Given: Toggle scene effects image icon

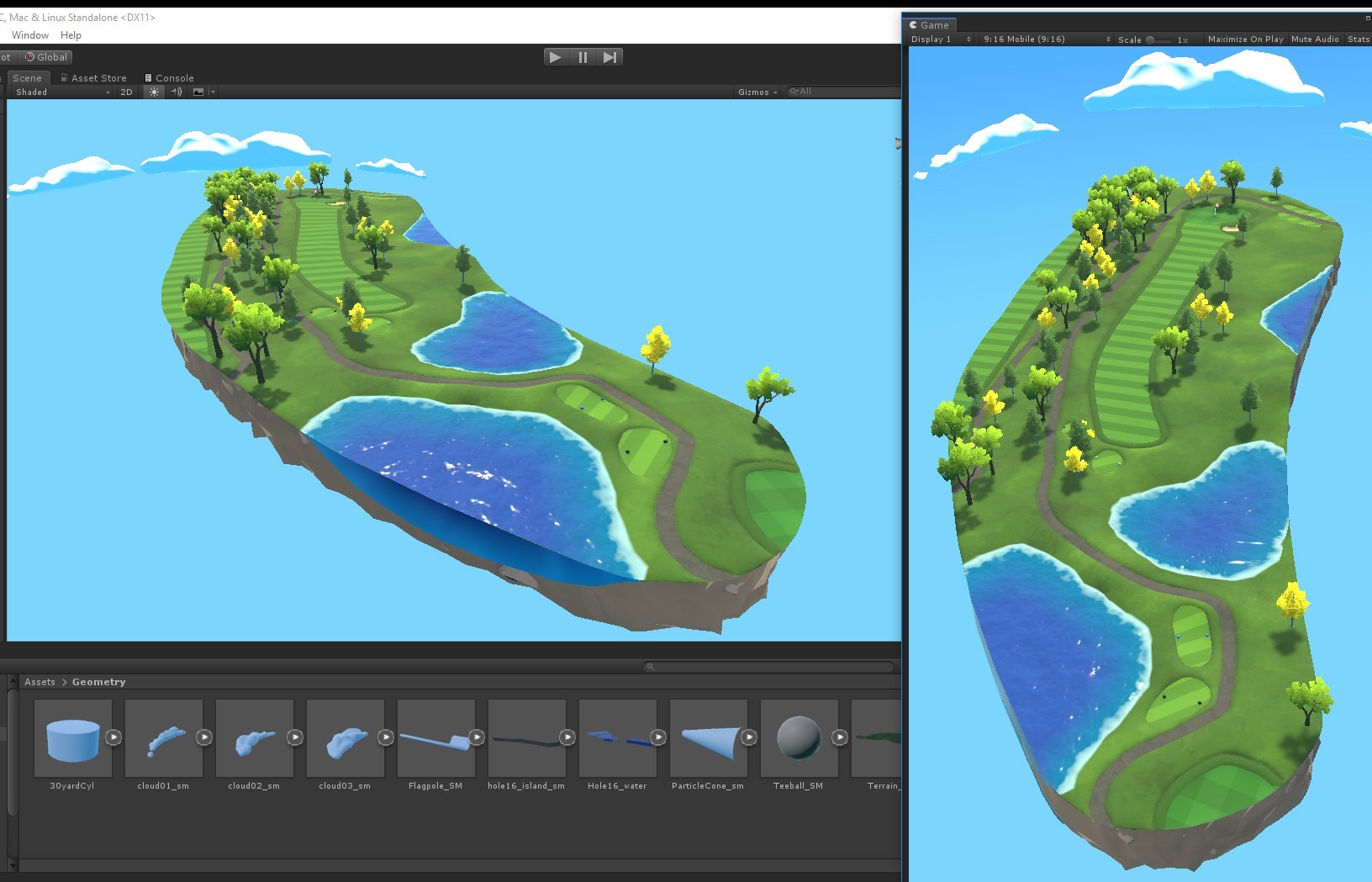Looking at the screenshot, I should (x=198, y=92).
